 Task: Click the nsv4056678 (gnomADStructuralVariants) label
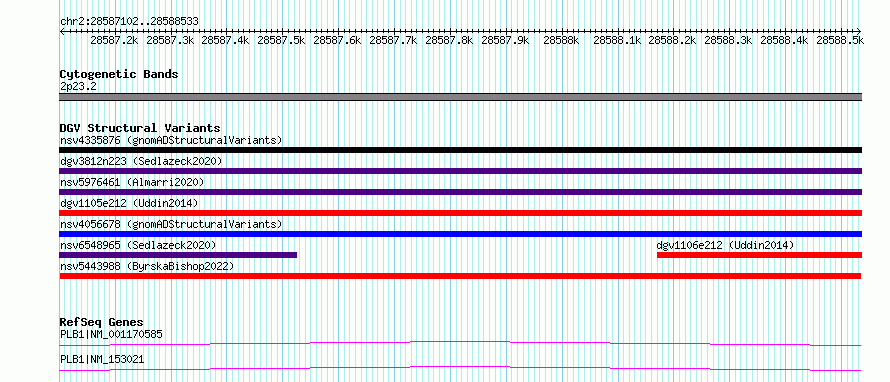point(171,224)
